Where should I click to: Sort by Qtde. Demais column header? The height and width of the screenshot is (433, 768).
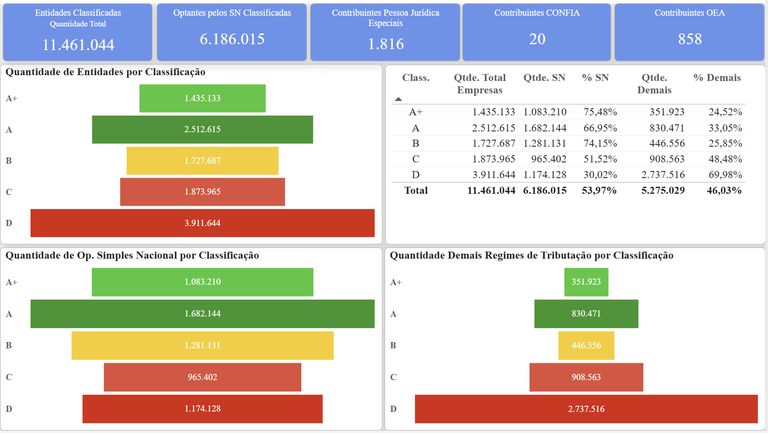[x=654, y=83]
